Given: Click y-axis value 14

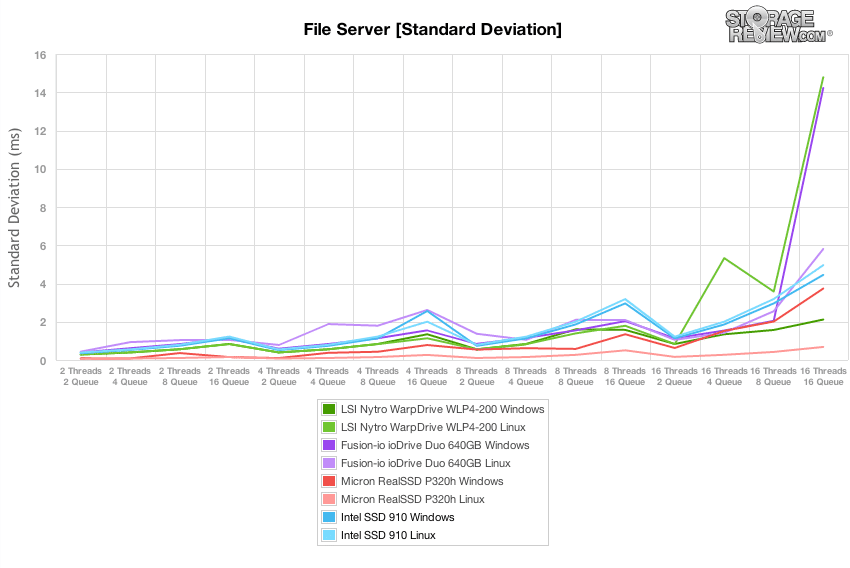Looking at the screenshot, I should click(41, 93).
